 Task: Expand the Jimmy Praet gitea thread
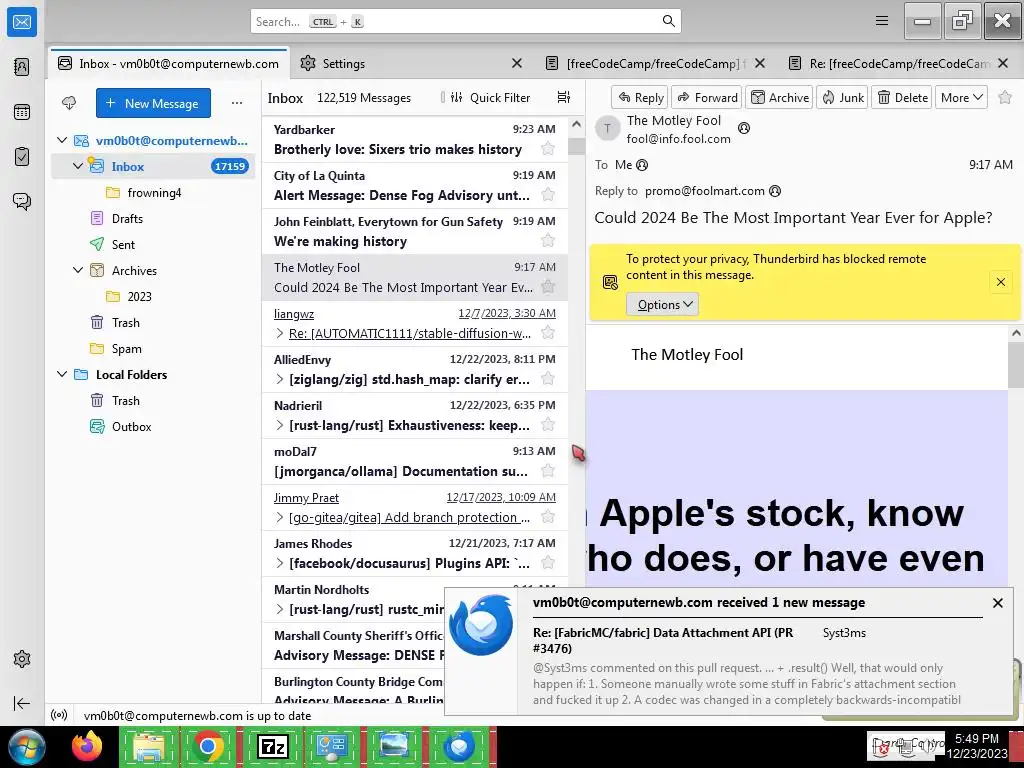coord(280,517)
